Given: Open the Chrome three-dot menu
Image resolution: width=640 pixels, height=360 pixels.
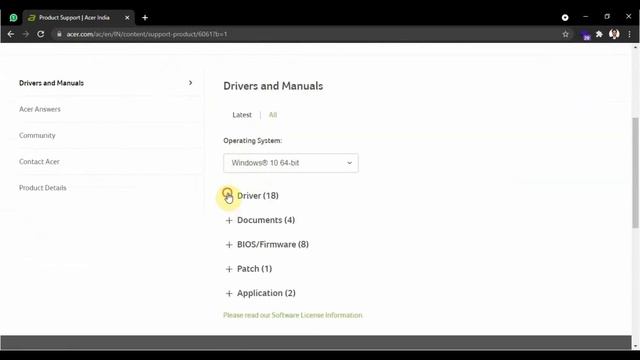Looking at the screenshot, I should [629, 34].
